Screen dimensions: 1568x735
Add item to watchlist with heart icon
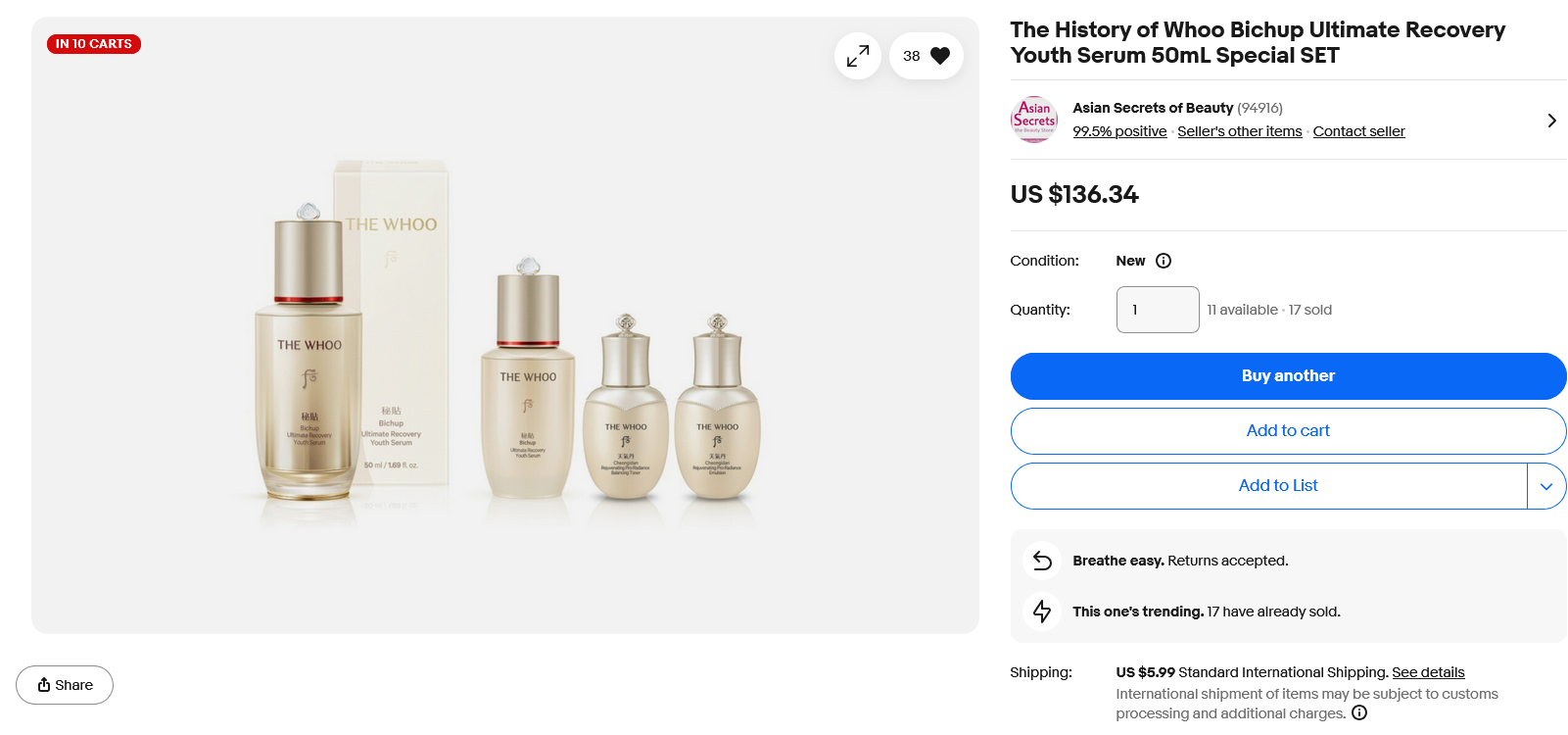927,56
